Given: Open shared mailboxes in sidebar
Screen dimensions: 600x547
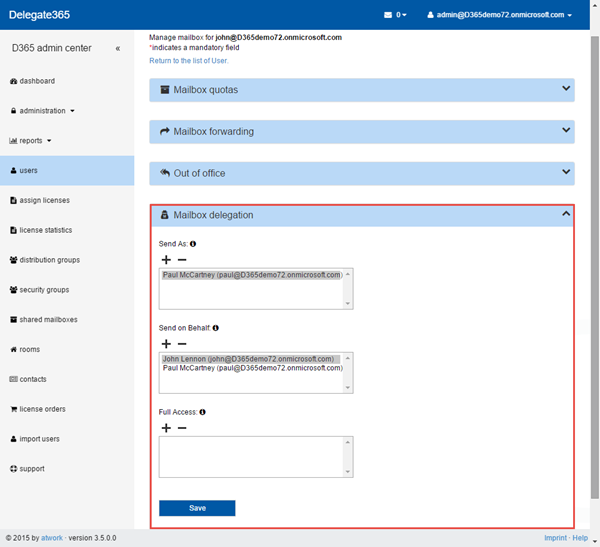Looking at the screenshot, I should 48,320.
